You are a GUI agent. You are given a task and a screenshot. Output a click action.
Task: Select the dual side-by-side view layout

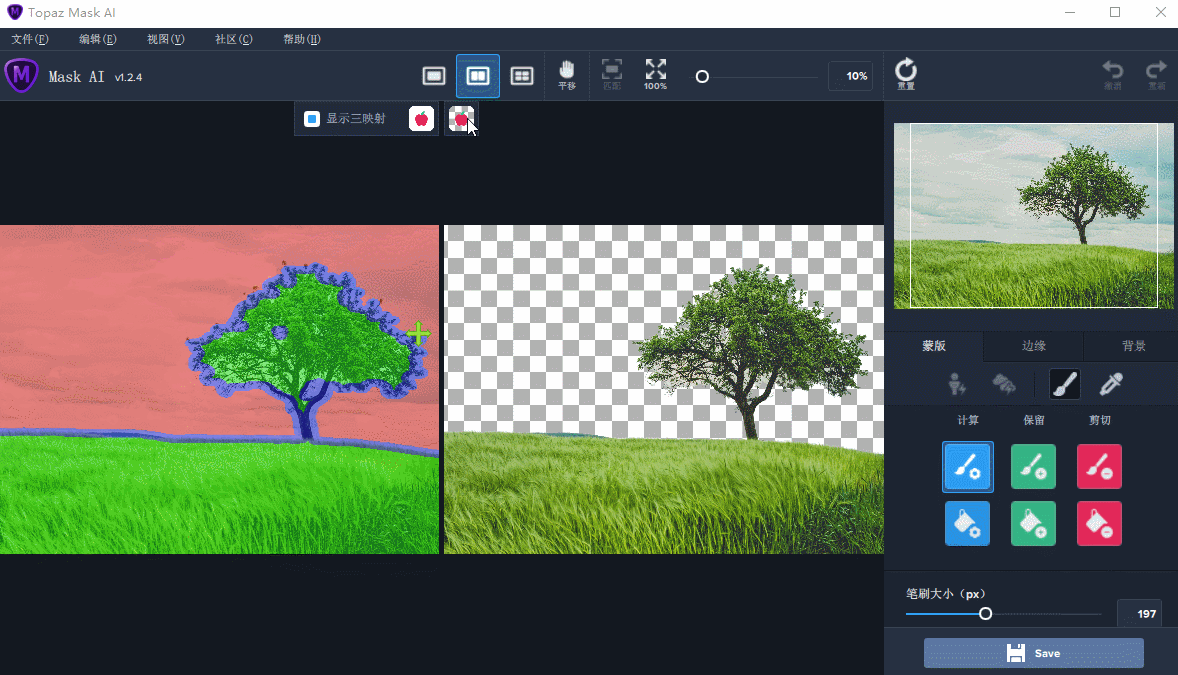point(478,76)
